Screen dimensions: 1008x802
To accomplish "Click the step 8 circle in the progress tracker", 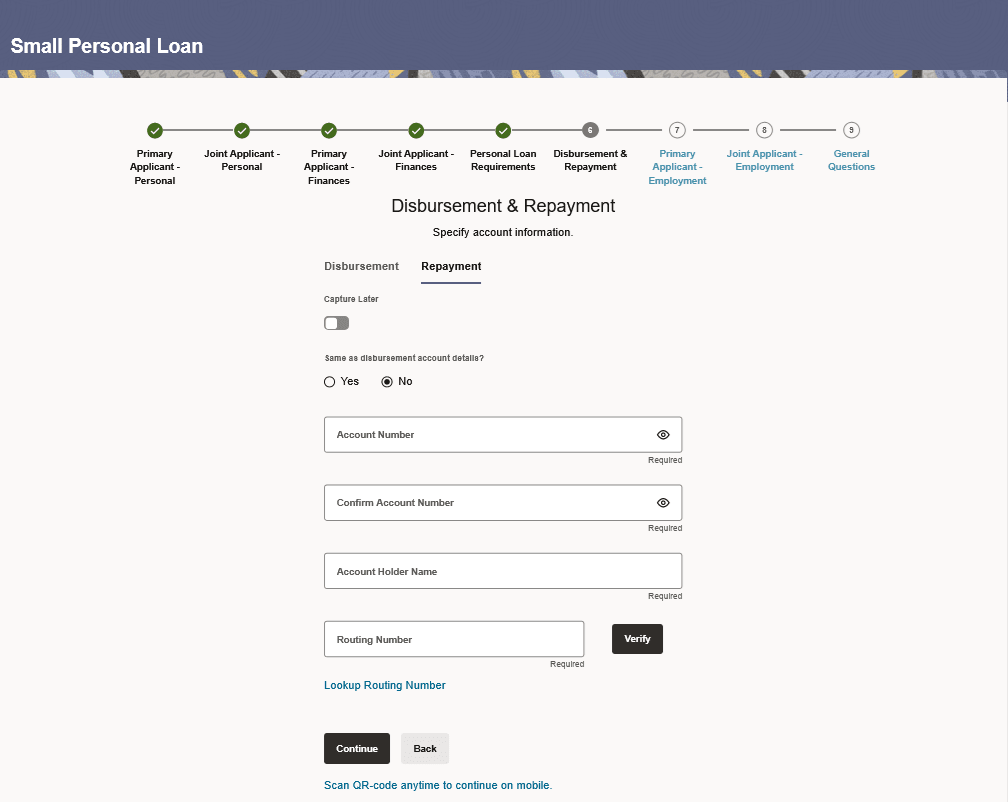I will 764,130.
